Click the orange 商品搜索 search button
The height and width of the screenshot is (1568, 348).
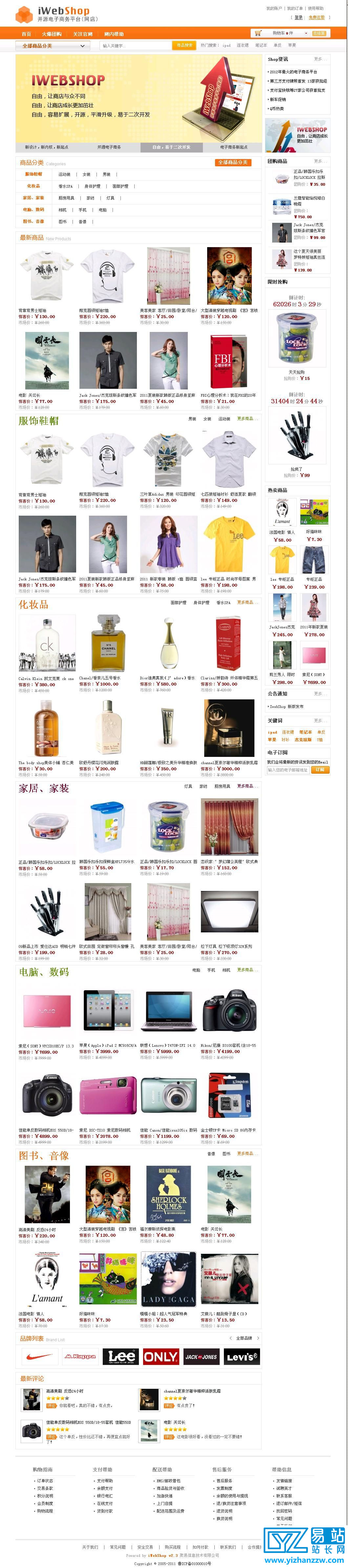point(185,46)
